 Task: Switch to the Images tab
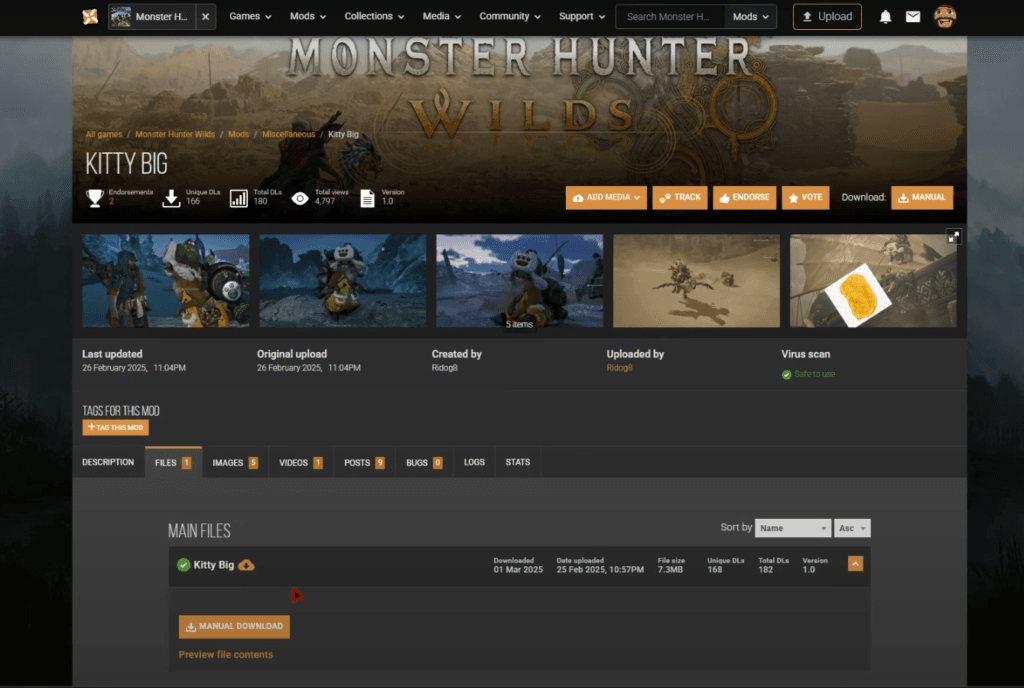click(235, 462)
